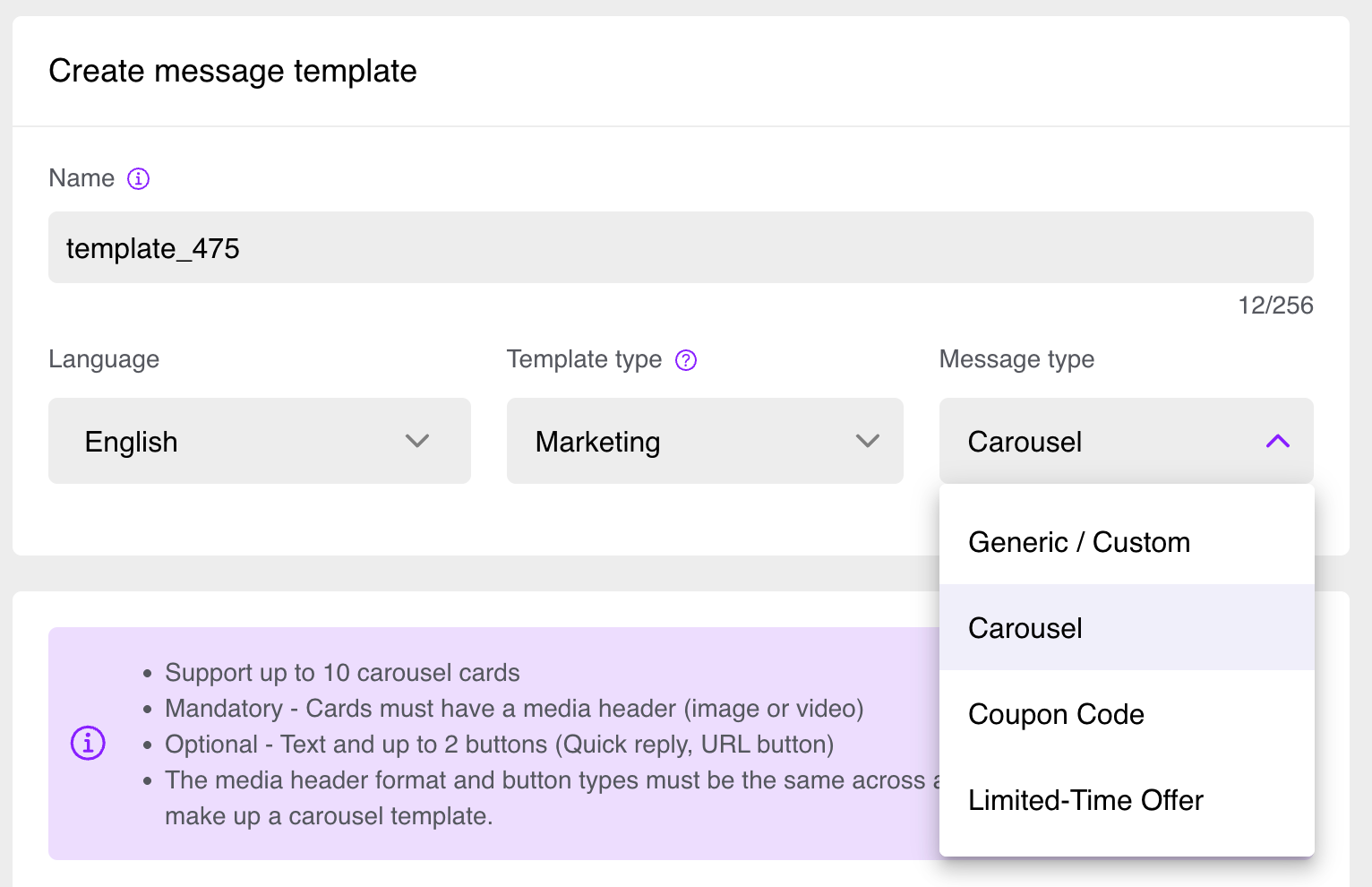1372x887 pixels.
Task: Click the template_475 name input field
Action: [681, 247]
